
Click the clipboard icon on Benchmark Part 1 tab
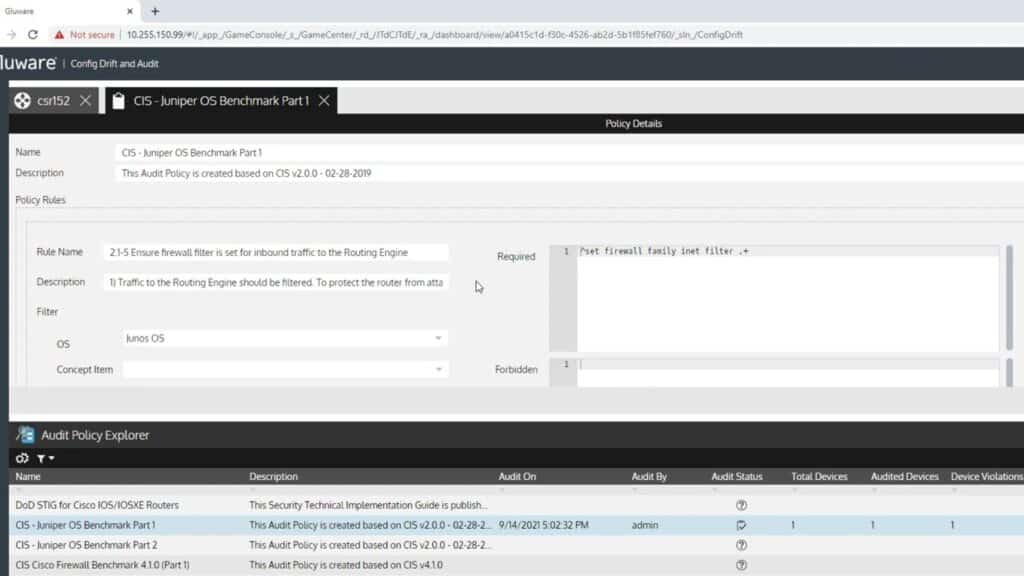click(117, 100)
